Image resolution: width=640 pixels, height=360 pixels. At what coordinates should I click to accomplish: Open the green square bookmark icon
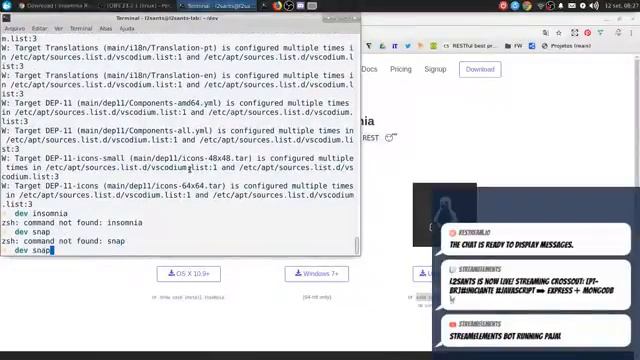[433, 46]
